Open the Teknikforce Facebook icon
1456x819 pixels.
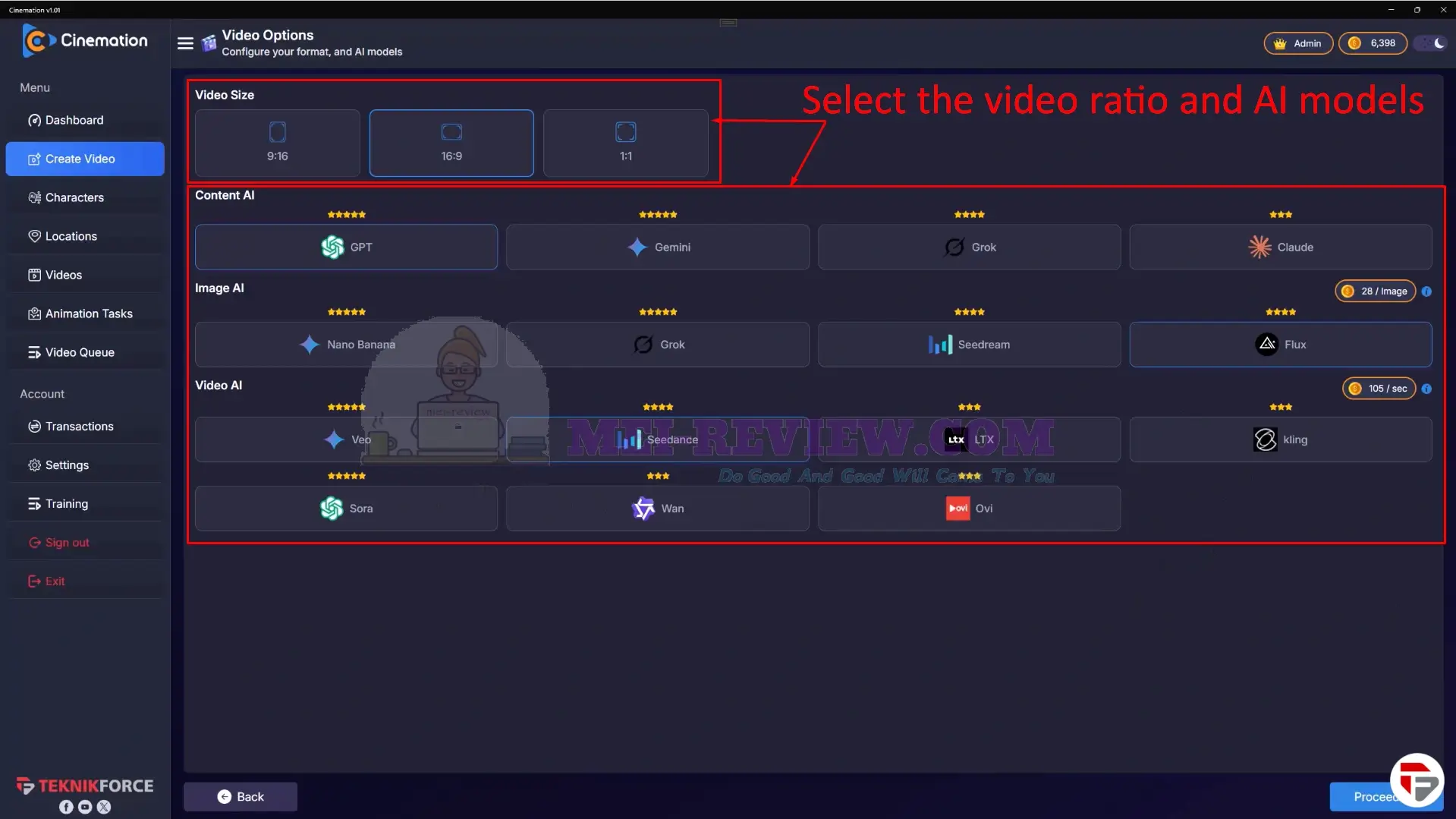[66, 807]
